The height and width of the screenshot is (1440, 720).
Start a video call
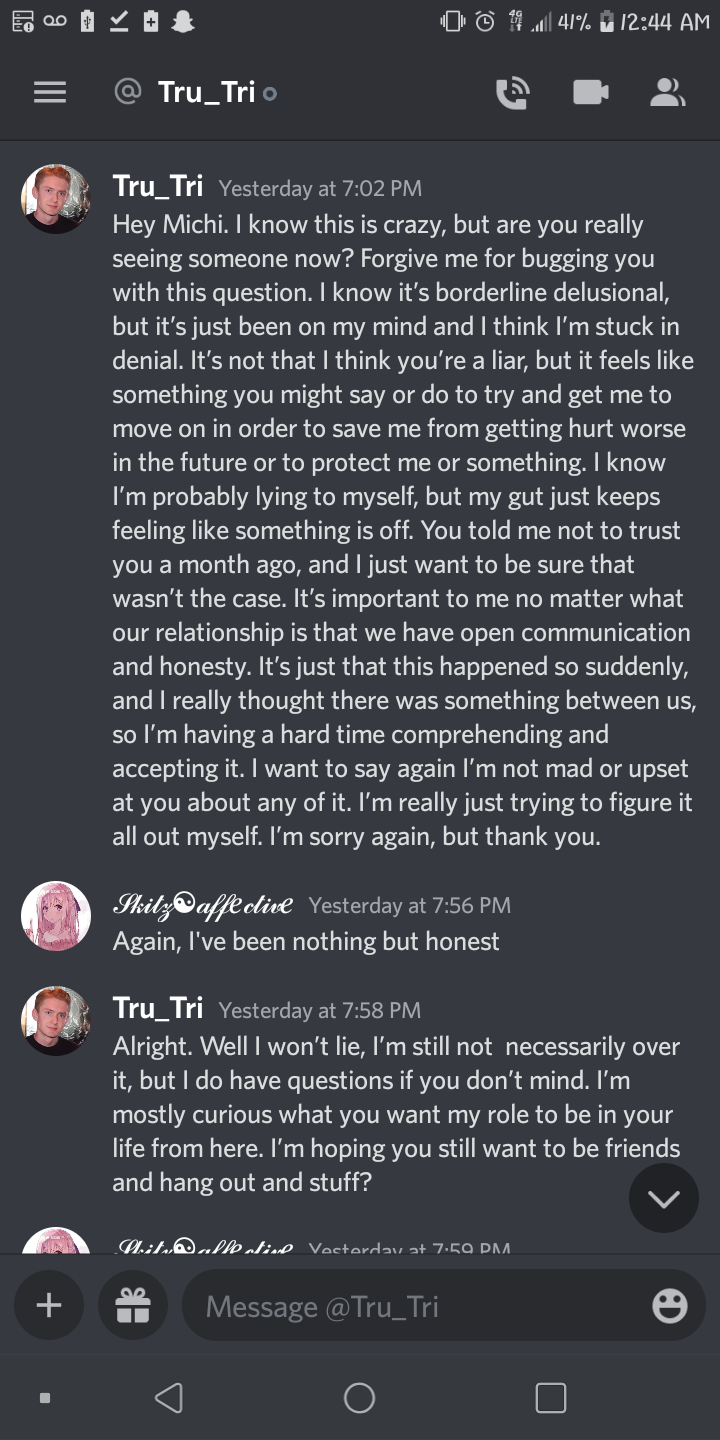(590, 93)
